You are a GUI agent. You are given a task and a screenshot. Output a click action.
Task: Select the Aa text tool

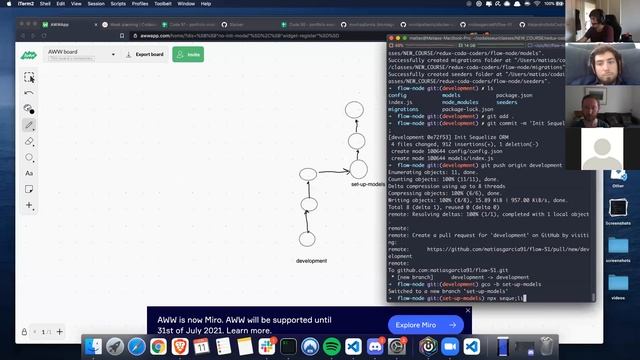point(29,173)
